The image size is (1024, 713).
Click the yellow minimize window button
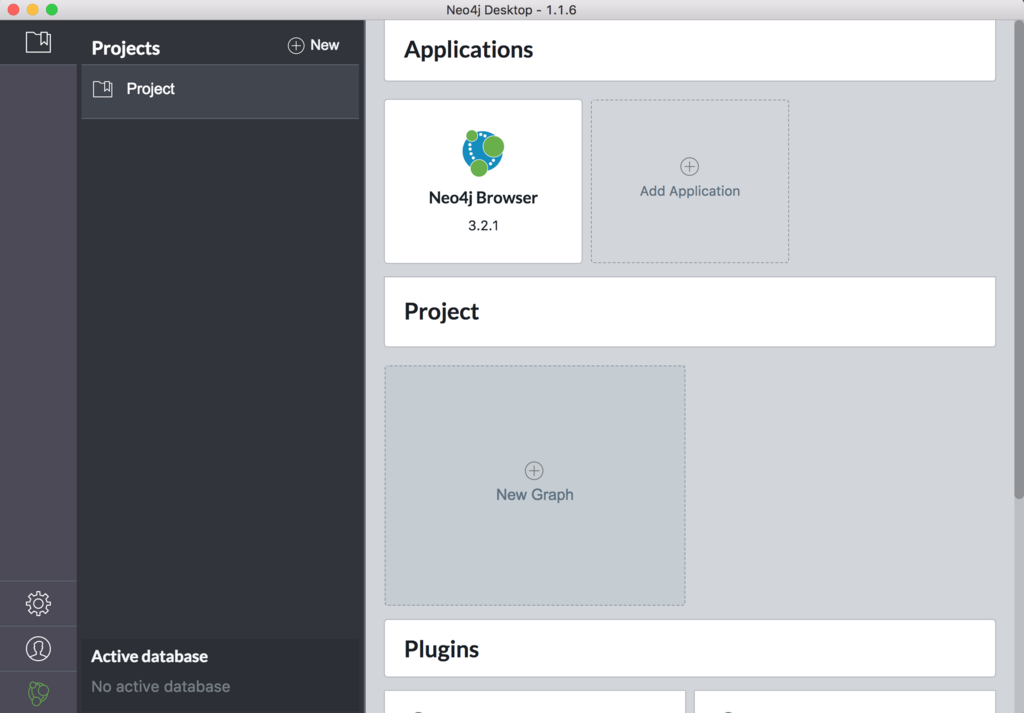[x=33, y=10]
